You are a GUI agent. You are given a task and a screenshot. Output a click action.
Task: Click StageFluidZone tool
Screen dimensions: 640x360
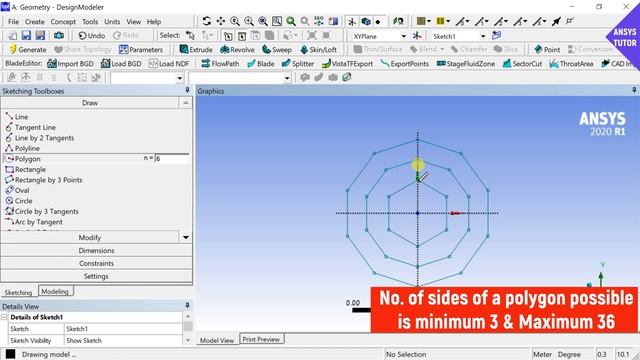(x=465, y=64)
